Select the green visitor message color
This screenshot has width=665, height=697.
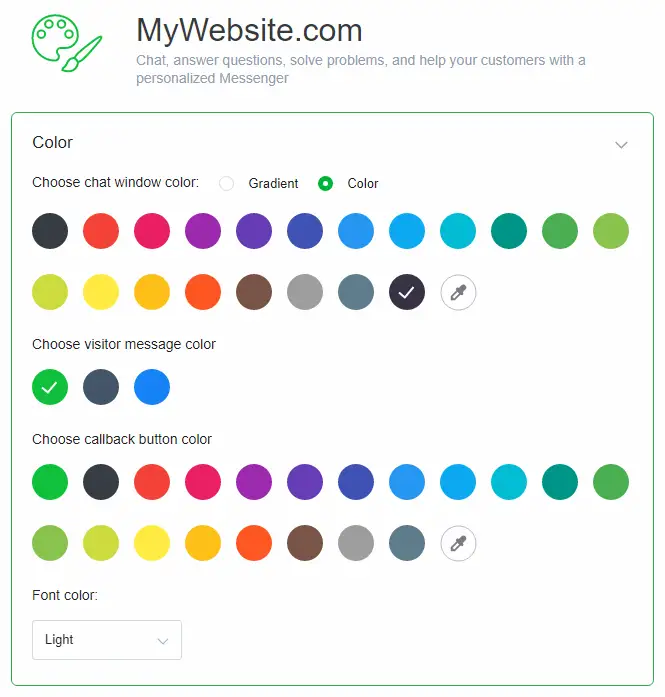coord(50,387)
